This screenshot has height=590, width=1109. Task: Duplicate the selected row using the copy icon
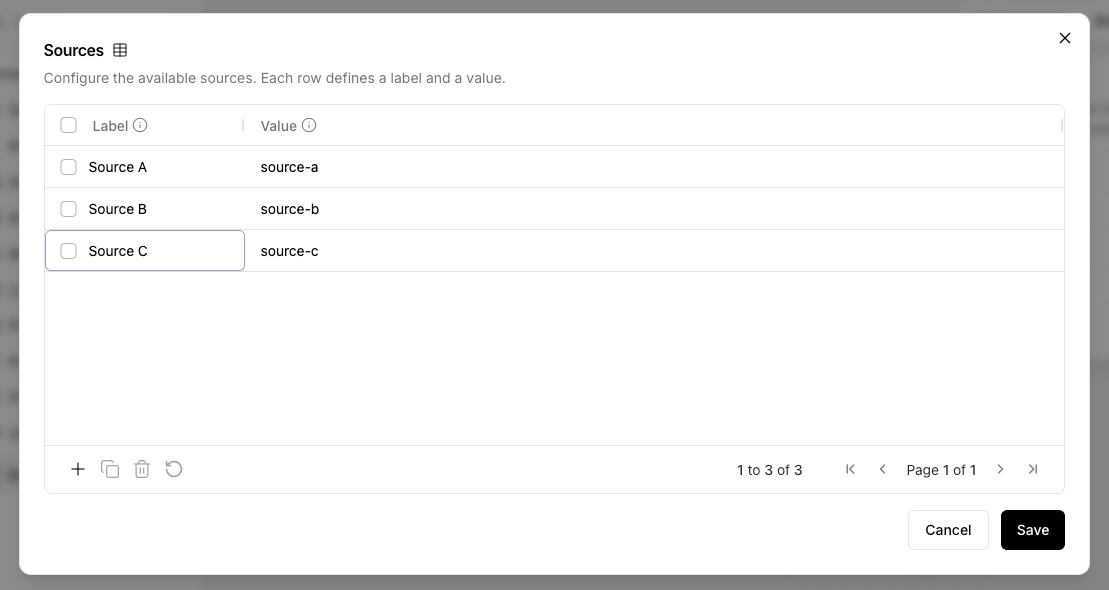tap(110, 469)
